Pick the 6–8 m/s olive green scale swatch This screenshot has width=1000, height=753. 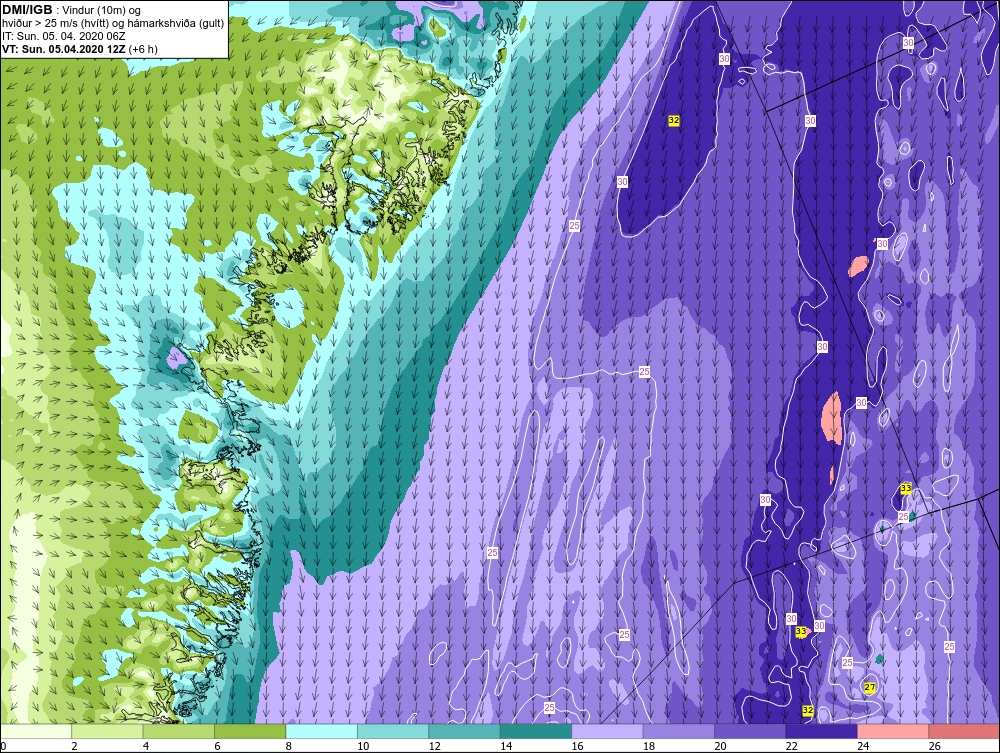tap(250, 731)
